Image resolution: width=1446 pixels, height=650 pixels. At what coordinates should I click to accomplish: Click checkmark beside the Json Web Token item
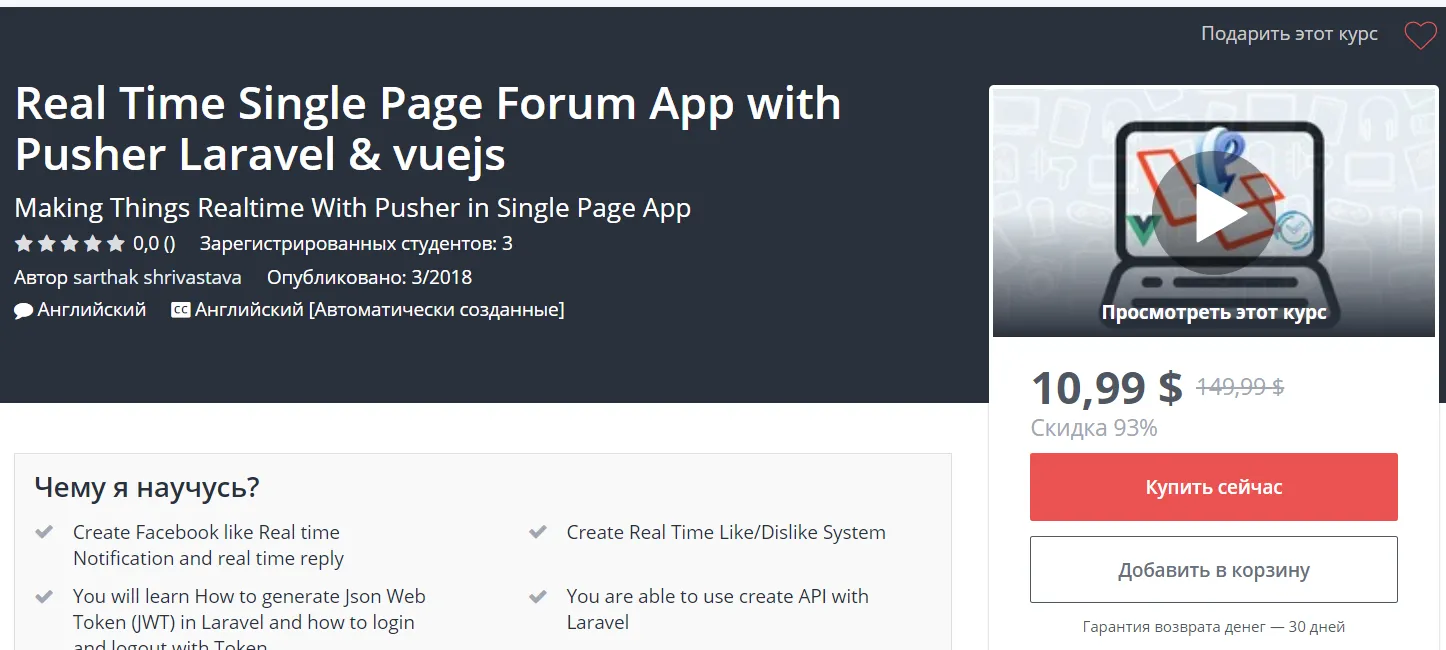tap(44, 597)
